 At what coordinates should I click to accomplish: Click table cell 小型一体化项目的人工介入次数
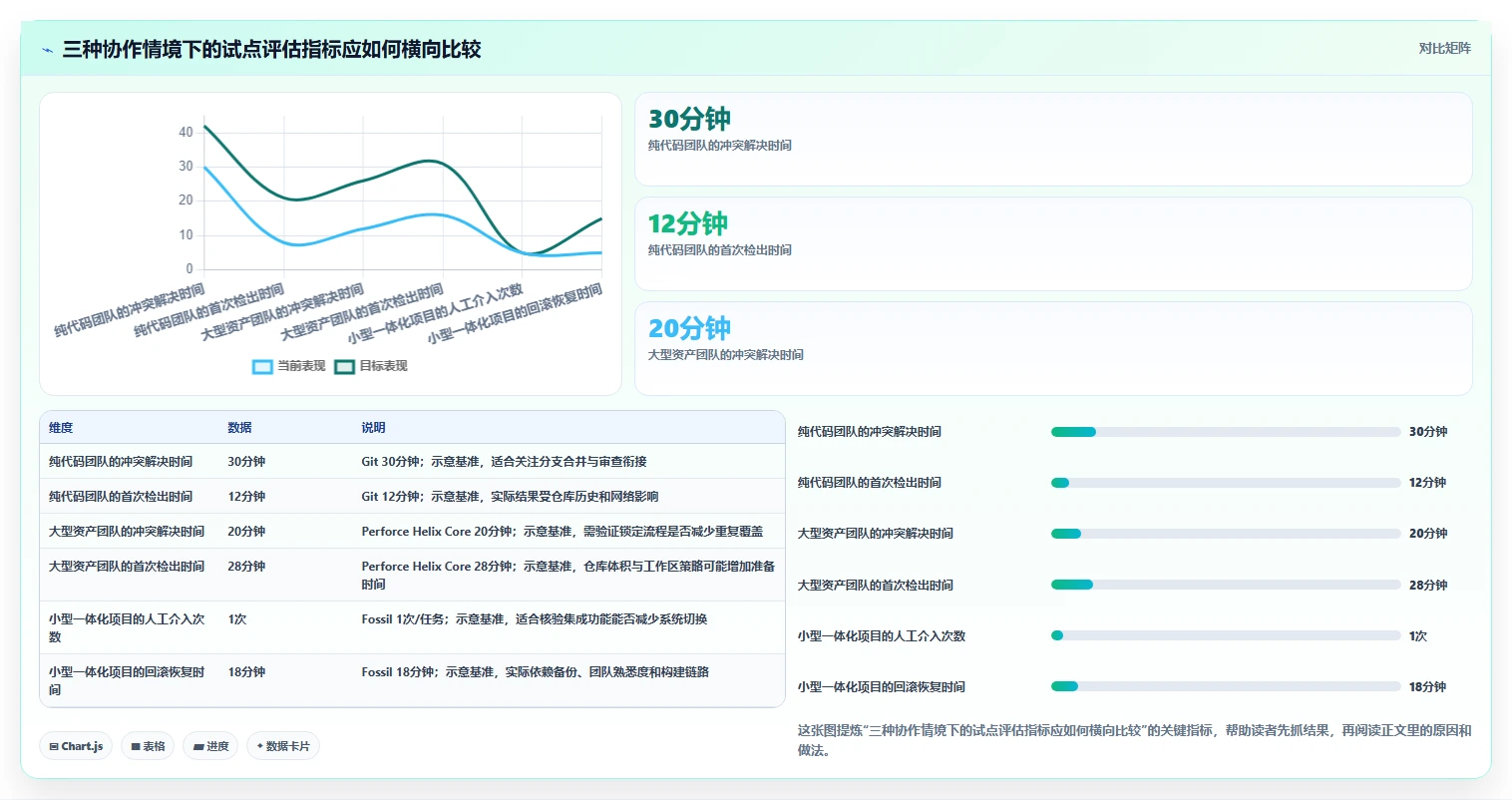pyautogui.click(x=127, y=627)
